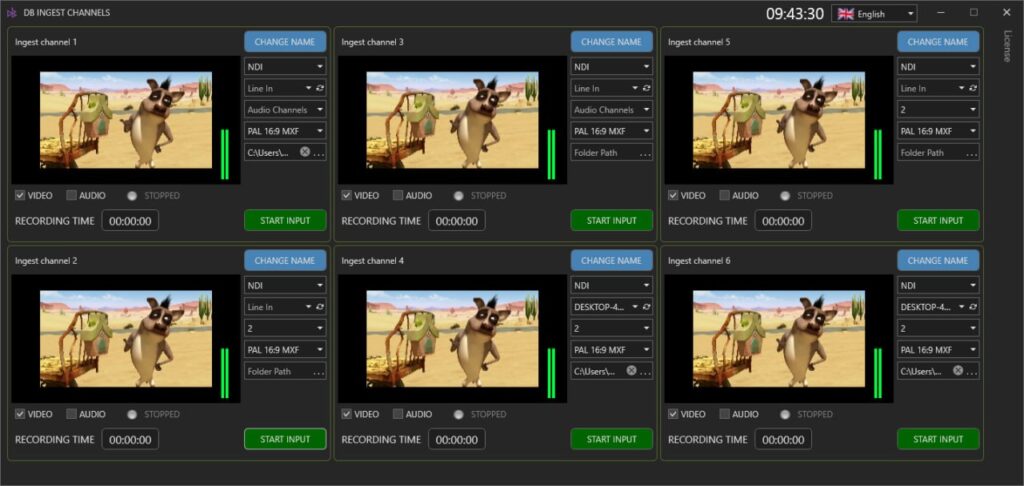Click audio level meter in Ingest channel 1
1024x486 pixels.
[x=224, y=154]
